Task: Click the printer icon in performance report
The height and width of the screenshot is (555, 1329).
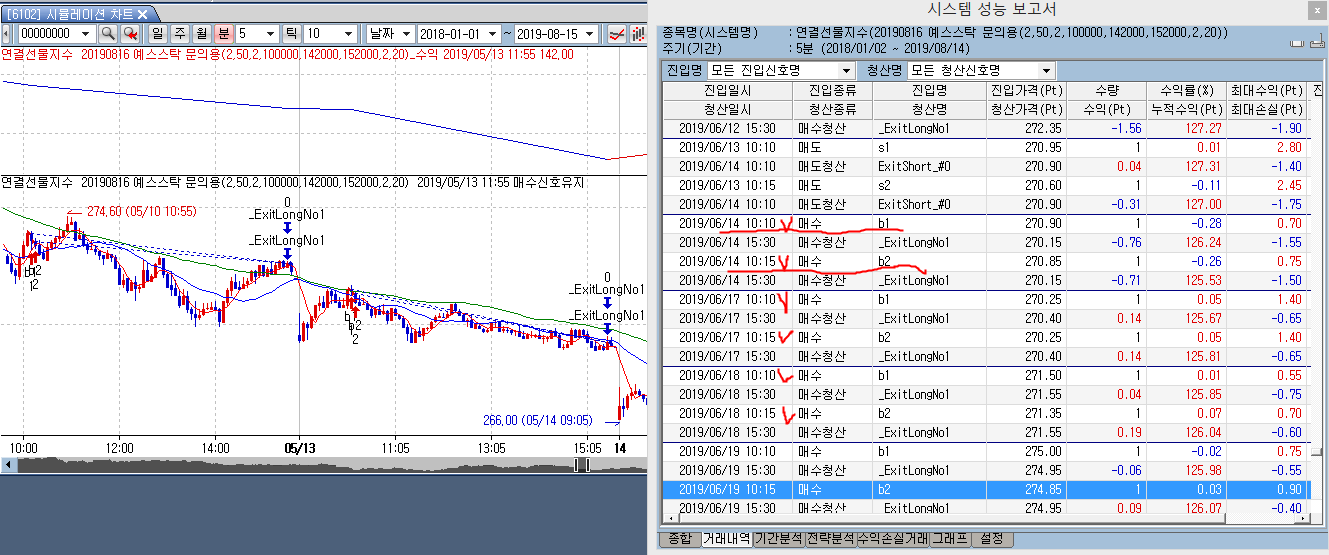Action: (1299, 43)
